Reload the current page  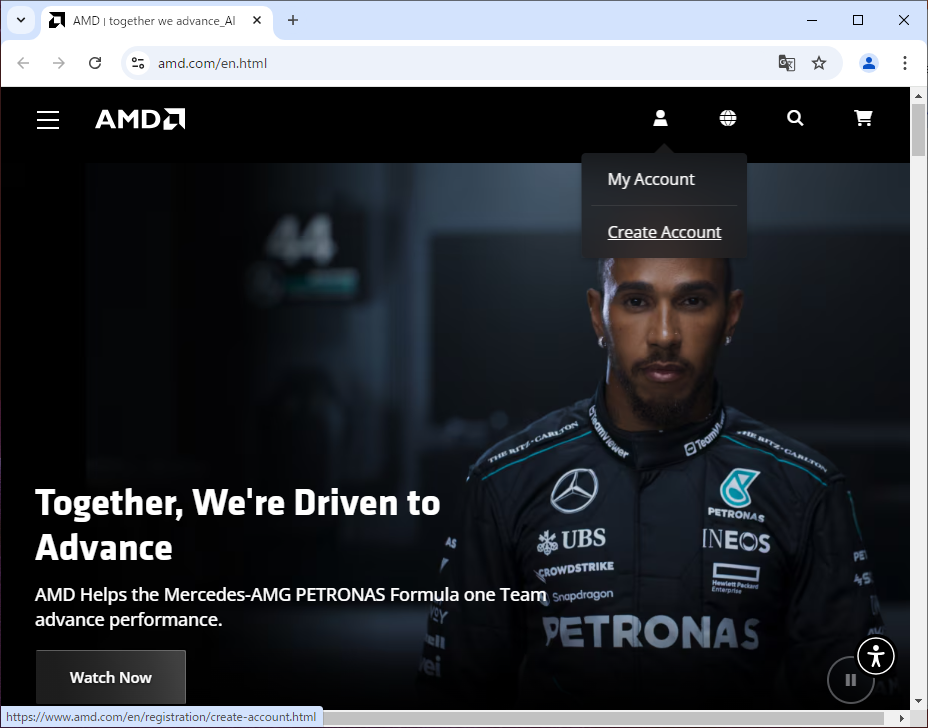[x=95, y=63]
